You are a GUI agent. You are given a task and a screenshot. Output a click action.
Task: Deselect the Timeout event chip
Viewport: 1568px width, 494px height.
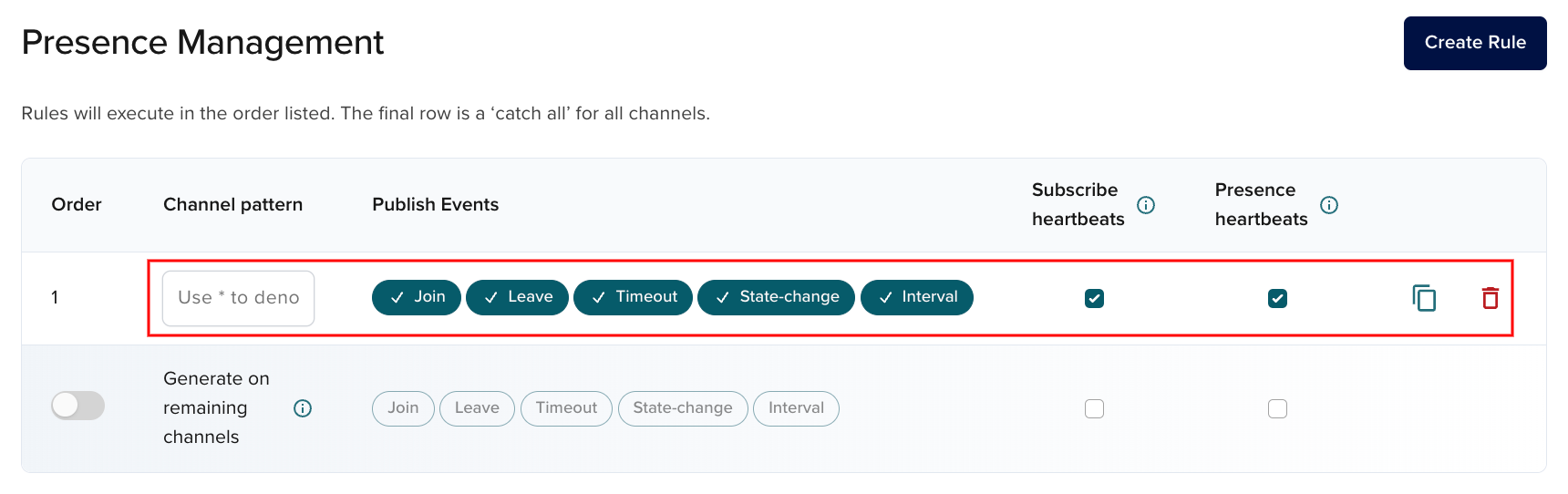(633, 297)
